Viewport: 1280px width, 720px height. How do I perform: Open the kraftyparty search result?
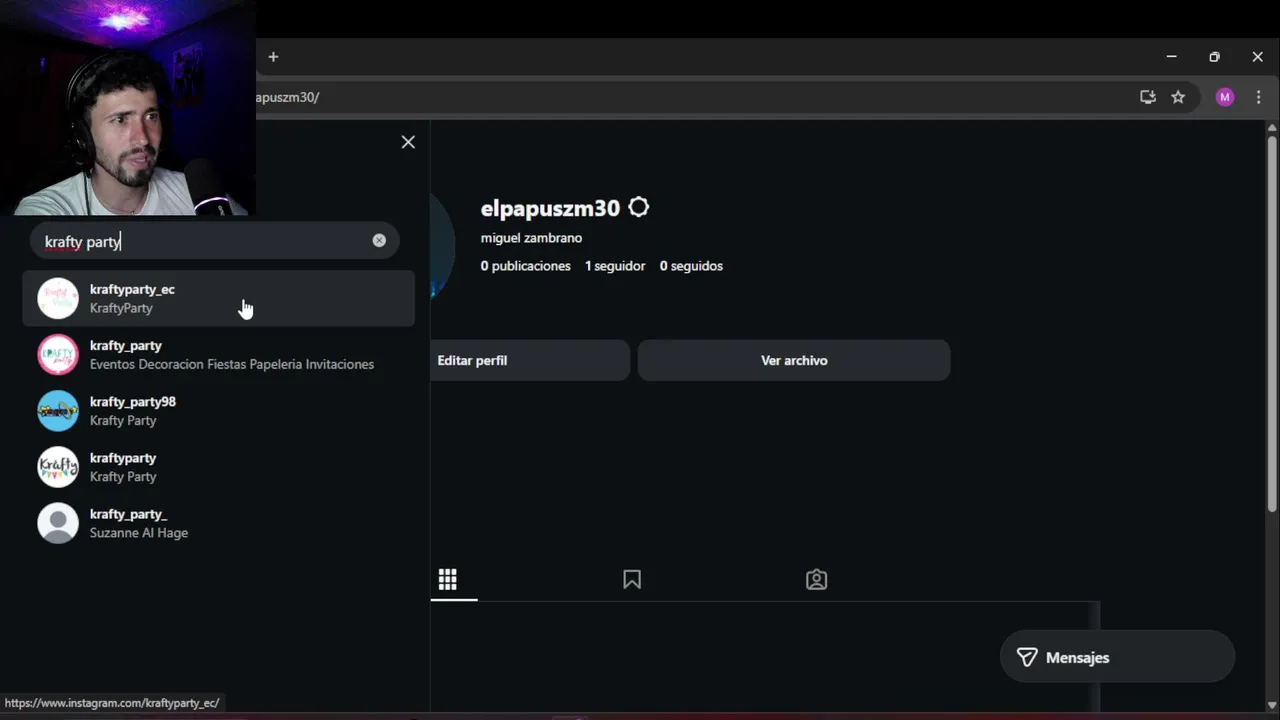coord(218,466)
